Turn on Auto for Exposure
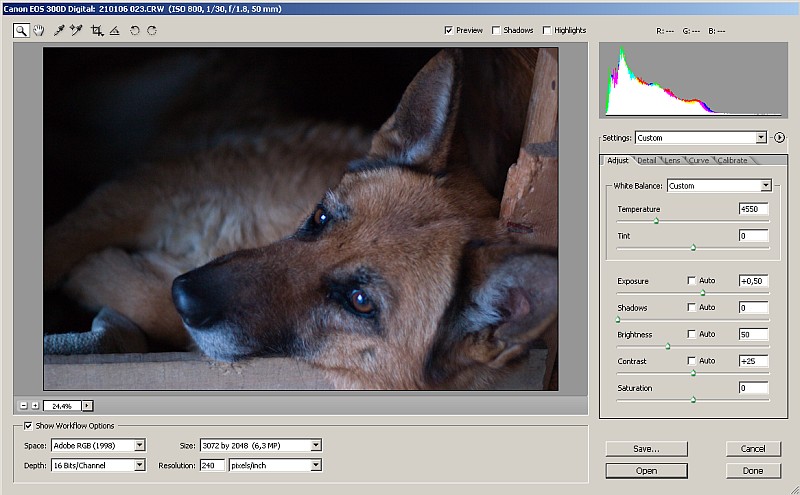800x495 pixels. (x=692, y=281)
